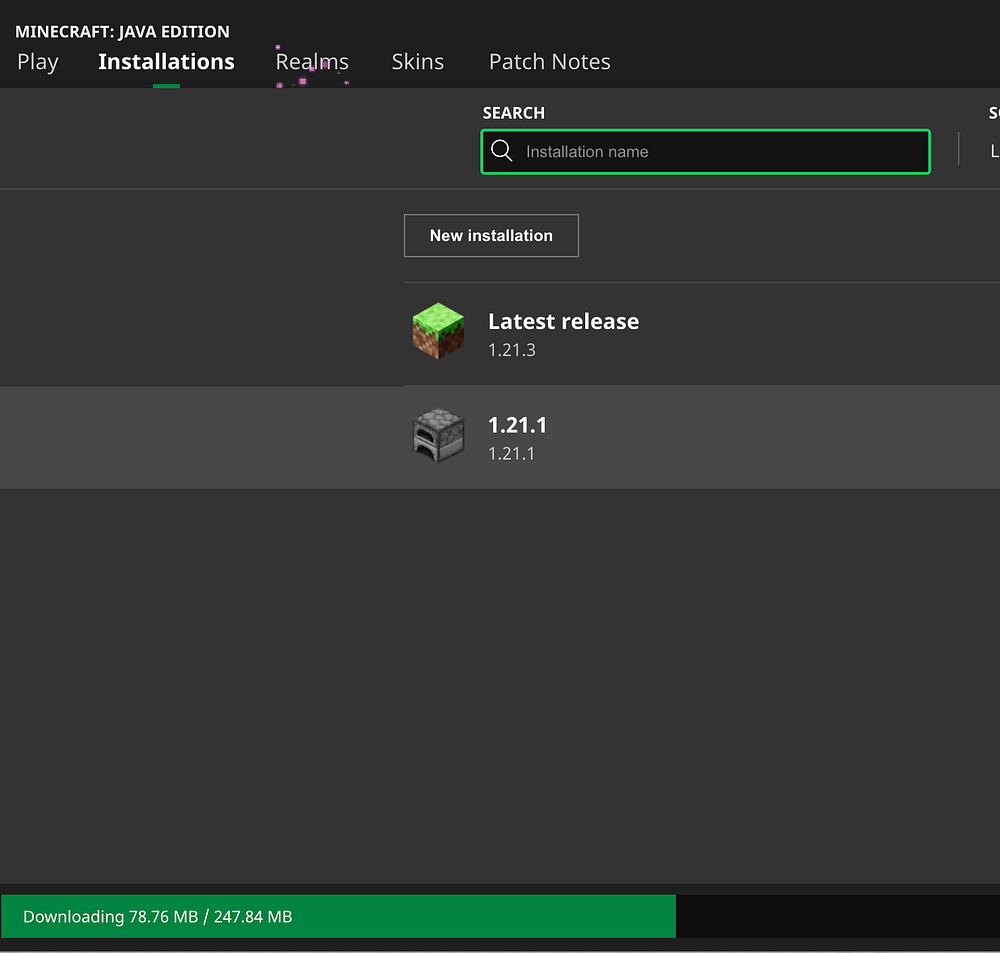Click the Downloading 78.76 MB / 247.84 MB text
The height and width of the screenshot is (953, 1000).
[158, 917]
